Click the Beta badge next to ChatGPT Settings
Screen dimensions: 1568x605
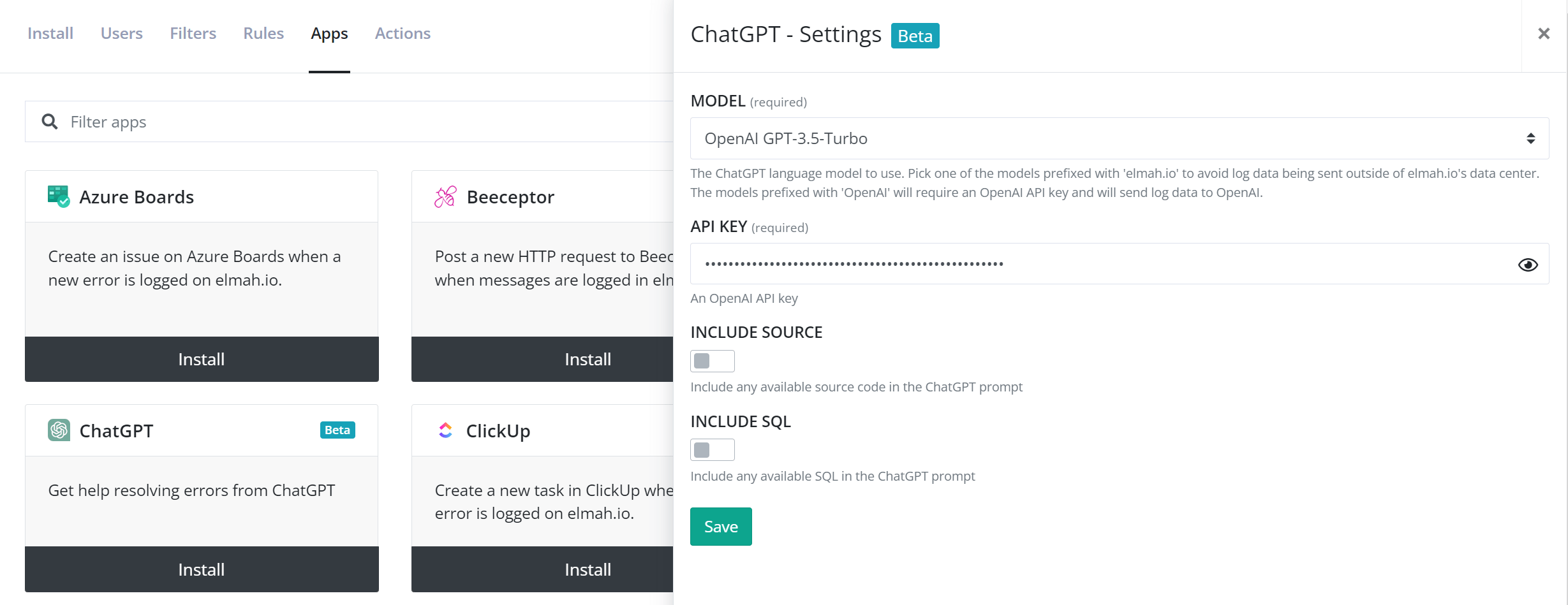pos(915,36)
